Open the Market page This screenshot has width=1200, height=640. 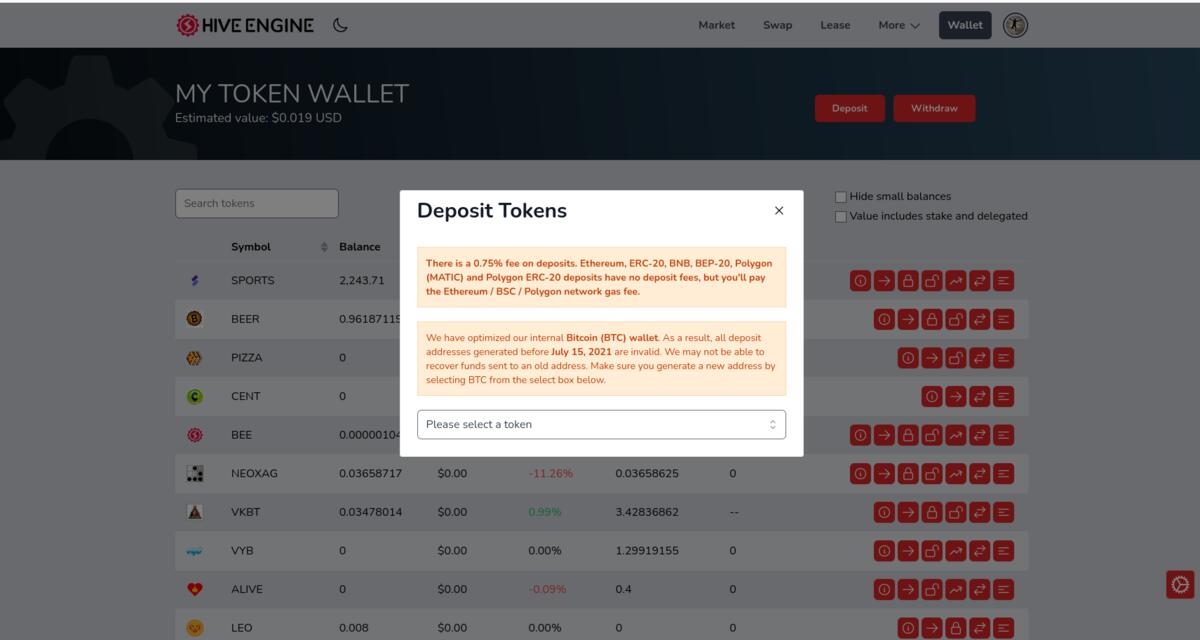point(716,25)
